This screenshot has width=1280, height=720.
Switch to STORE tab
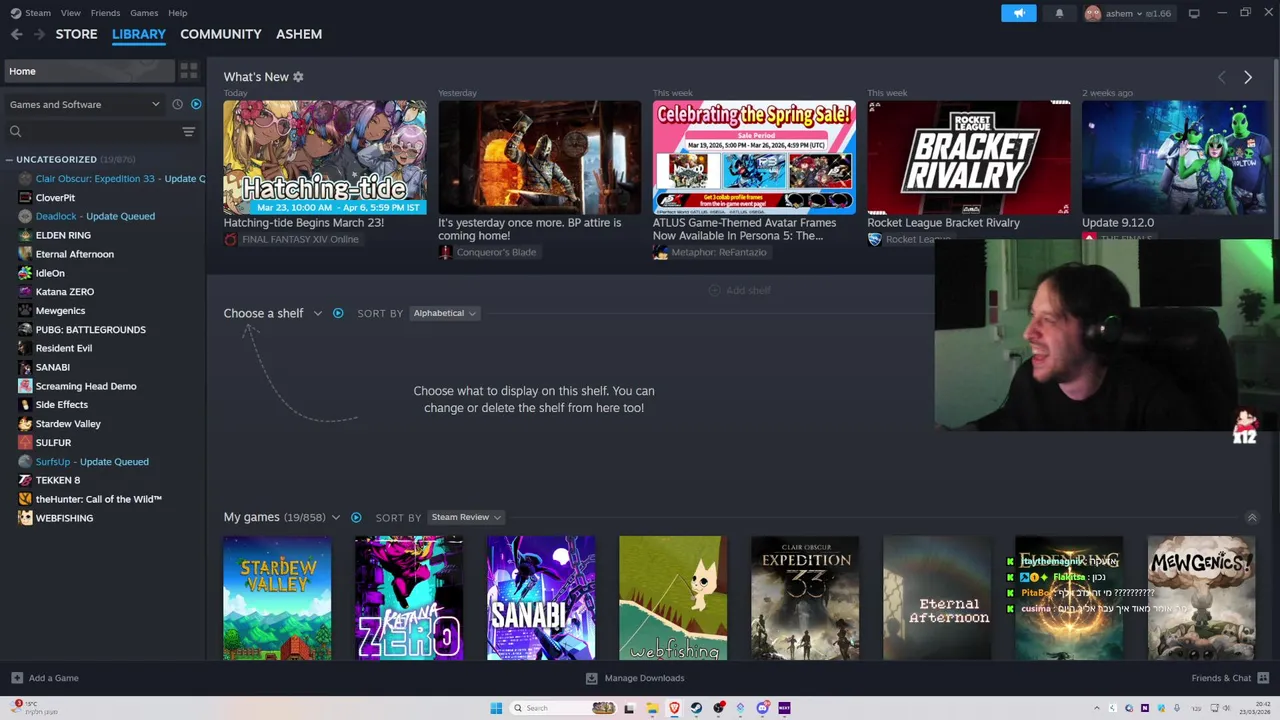pyautogui.click(x=76, y=34)
